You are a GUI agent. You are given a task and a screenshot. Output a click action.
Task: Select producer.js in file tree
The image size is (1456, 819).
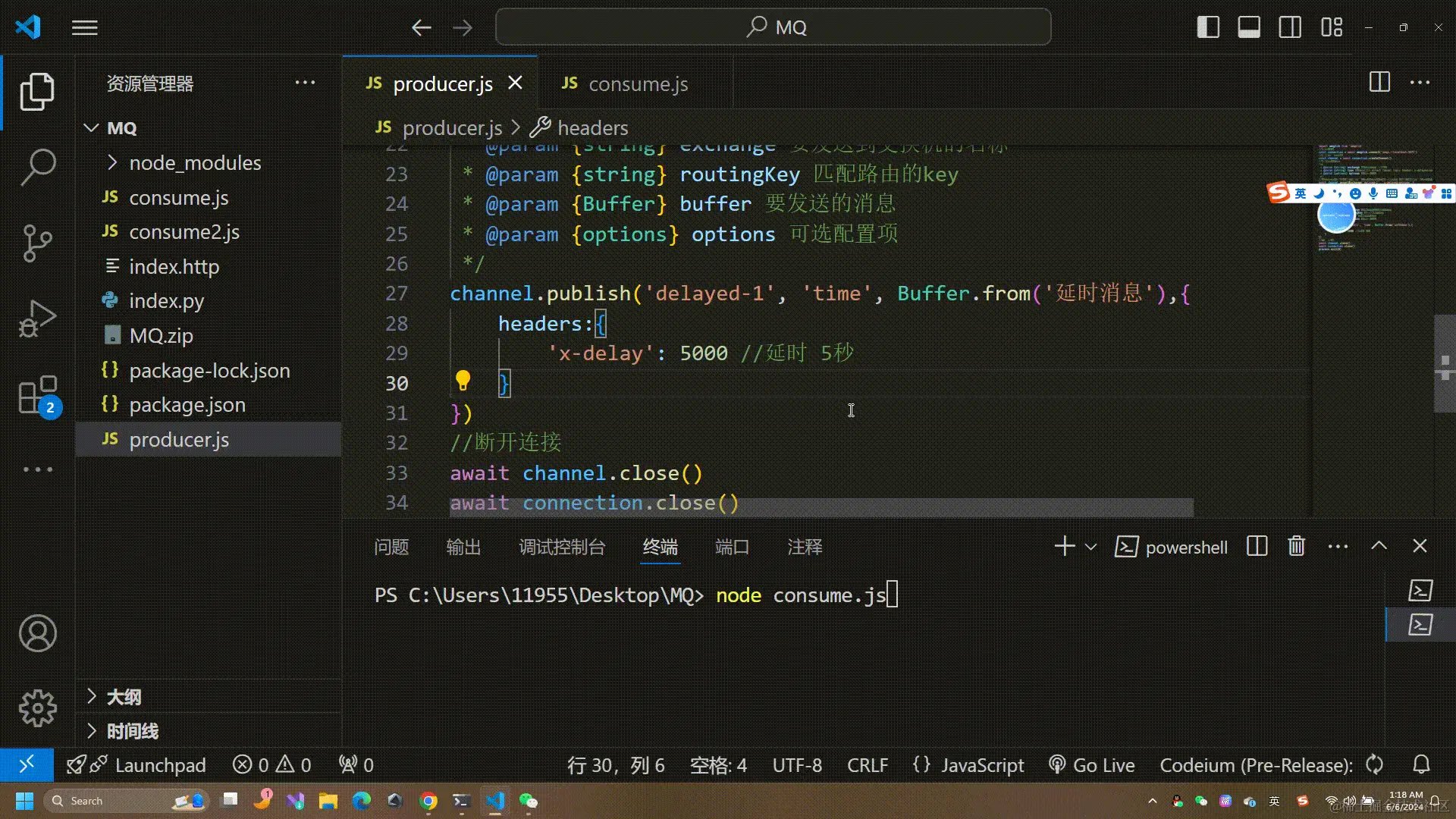(x=209, y=439)
